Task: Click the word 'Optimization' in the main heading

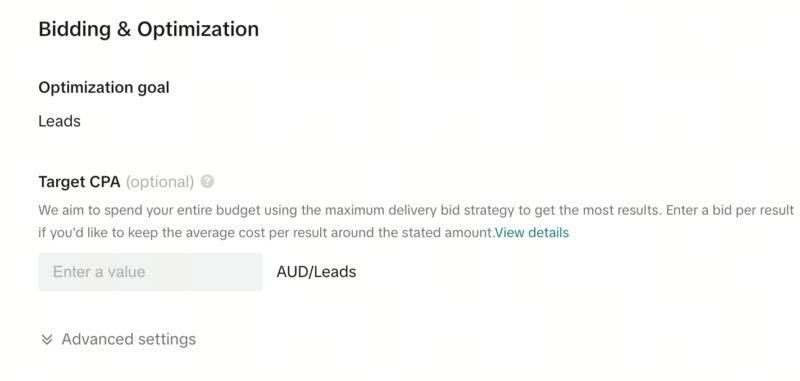Action: coord(198,29)
